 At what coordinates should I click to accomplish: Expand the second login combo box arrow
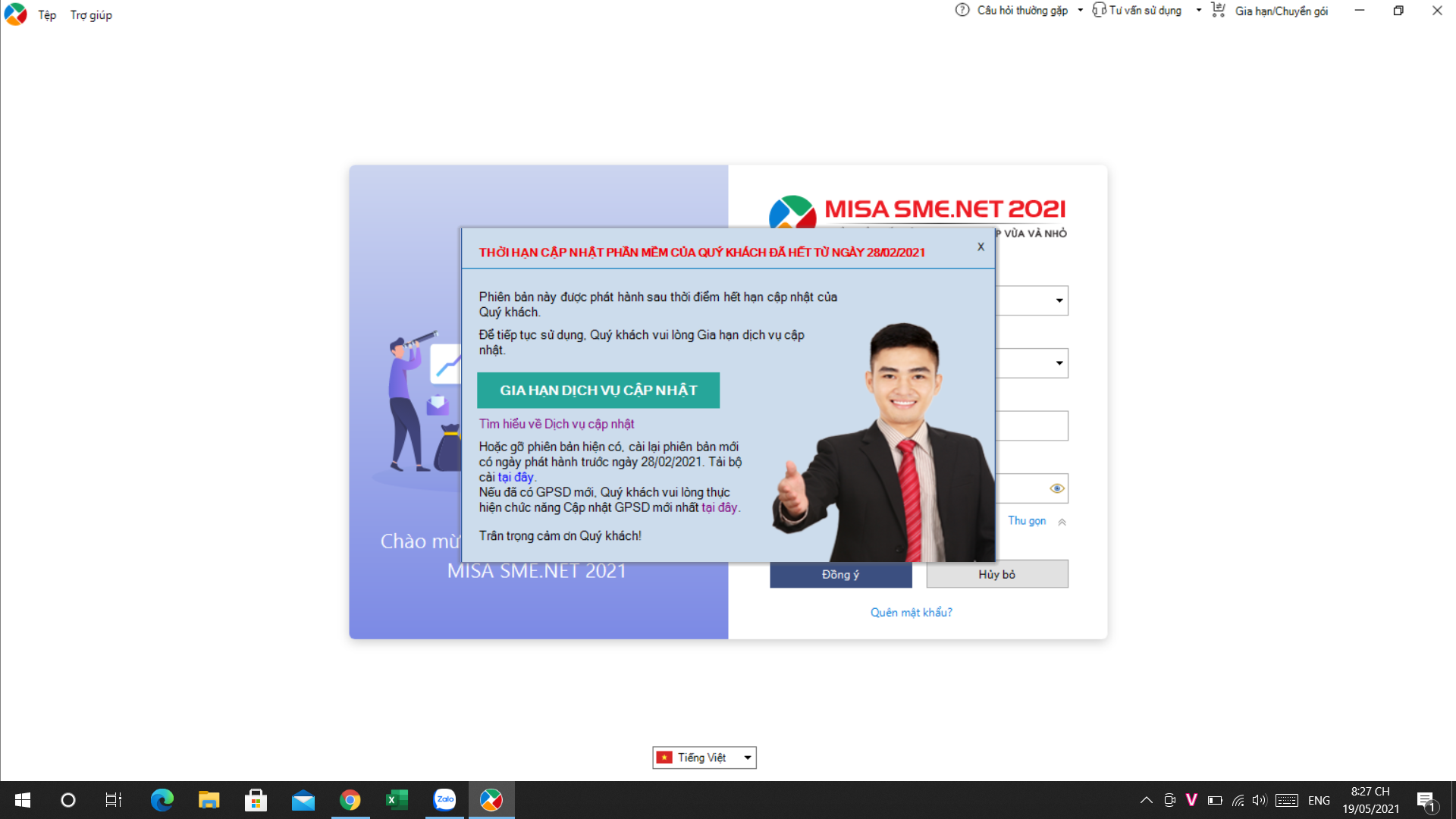(1059, 363)
